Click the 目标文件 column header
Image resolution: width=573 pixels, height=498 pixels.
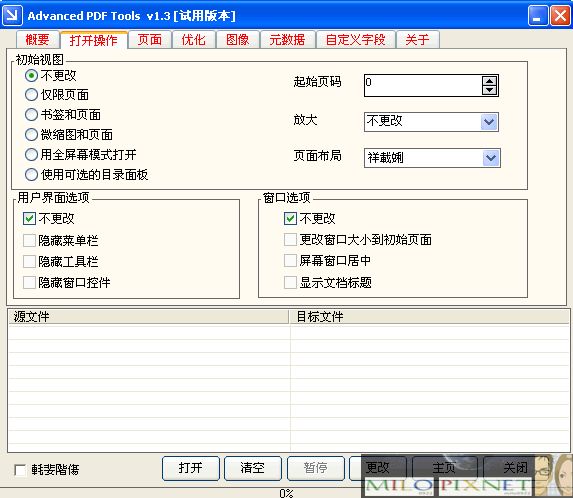429,316
